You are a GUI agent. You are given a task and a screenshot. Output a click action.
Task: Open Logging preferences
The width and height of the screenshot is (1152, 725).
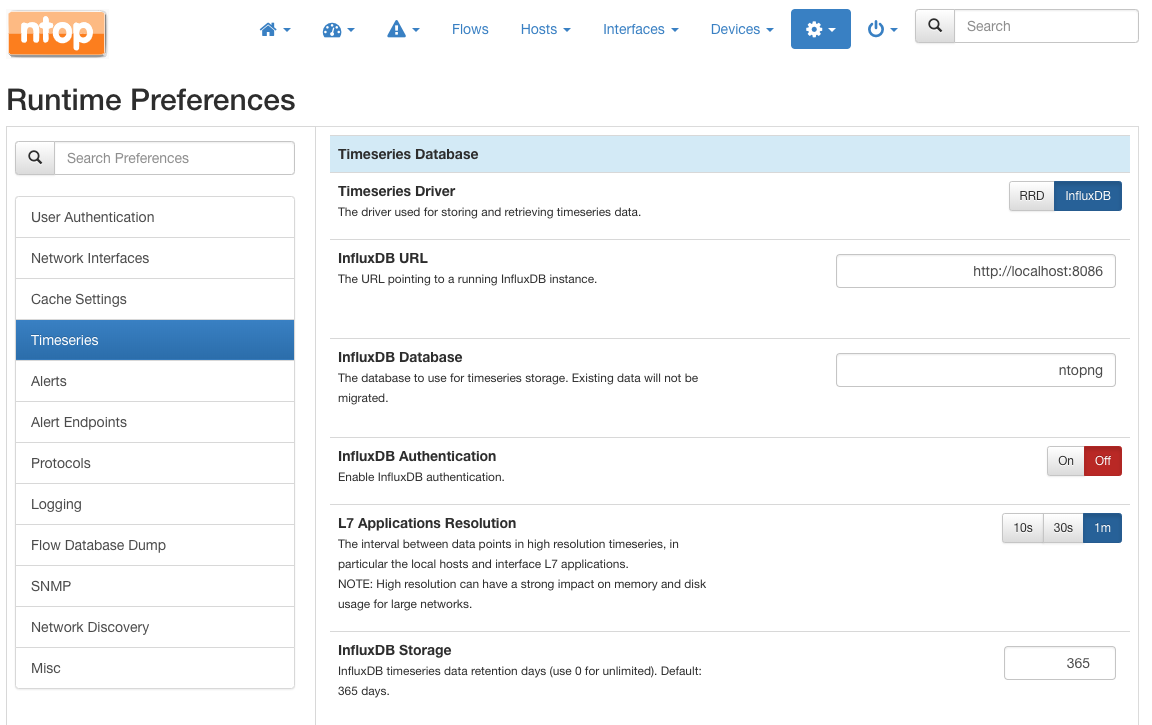(x=155, y=505)
